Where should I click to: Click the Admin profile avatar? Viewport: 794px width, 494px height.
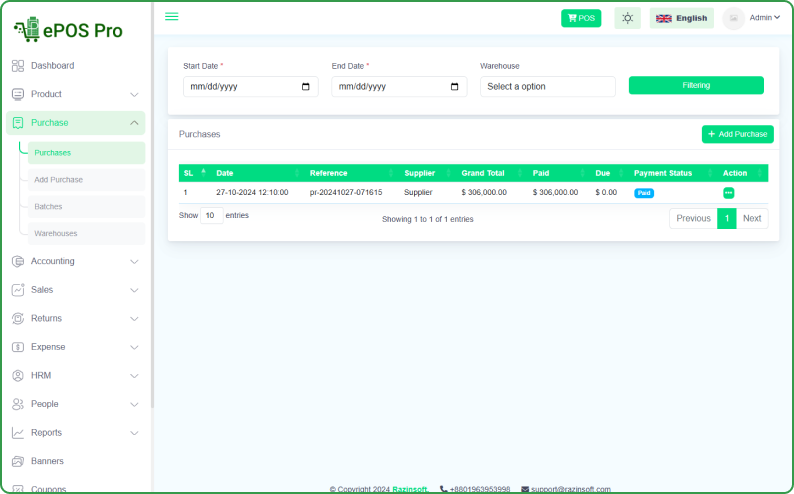[x=733, y=18]
